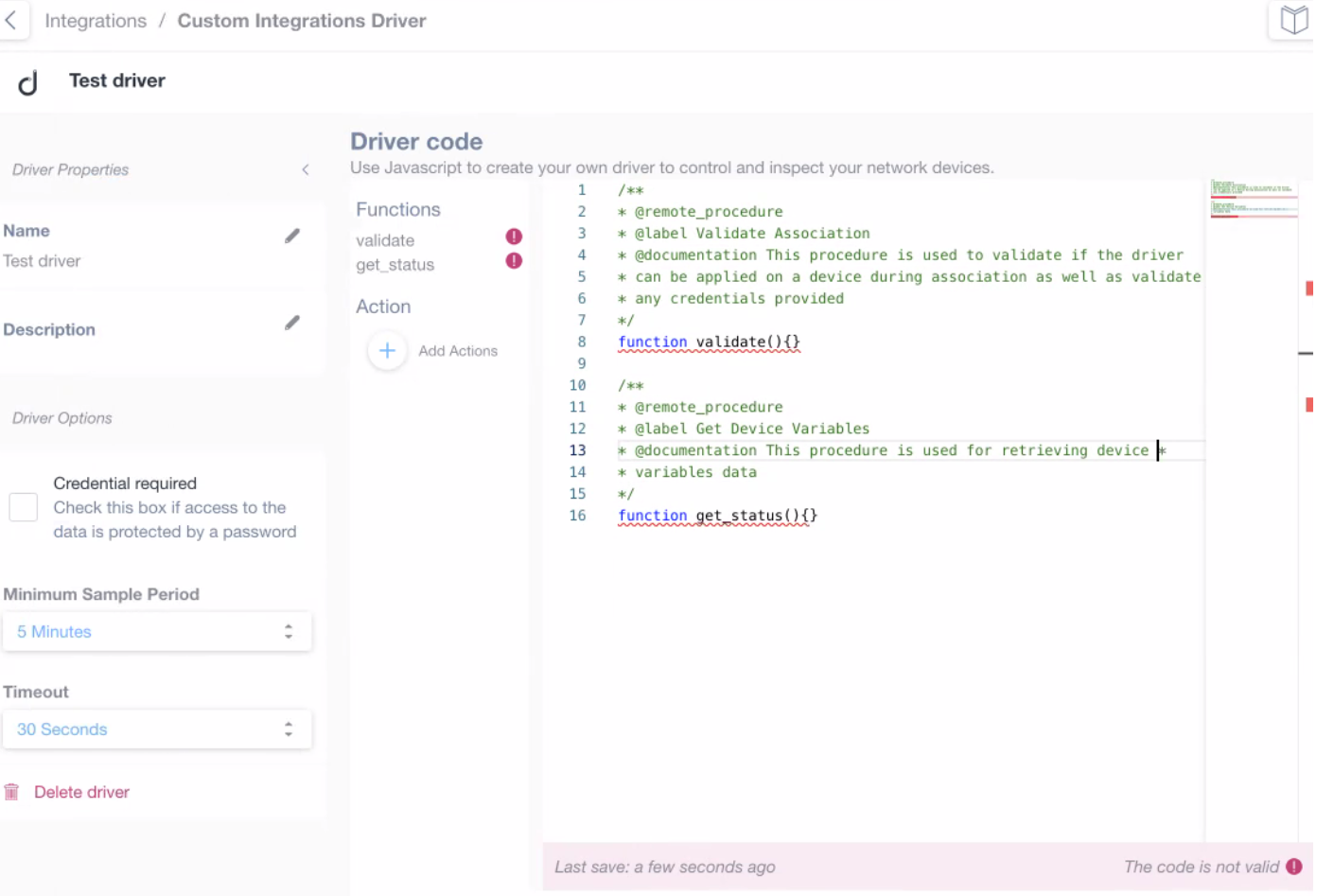Select Custom Integrations Driver in the breadcrumb
The width and height of the screenshot is (1334, 896).
(301, 20)
